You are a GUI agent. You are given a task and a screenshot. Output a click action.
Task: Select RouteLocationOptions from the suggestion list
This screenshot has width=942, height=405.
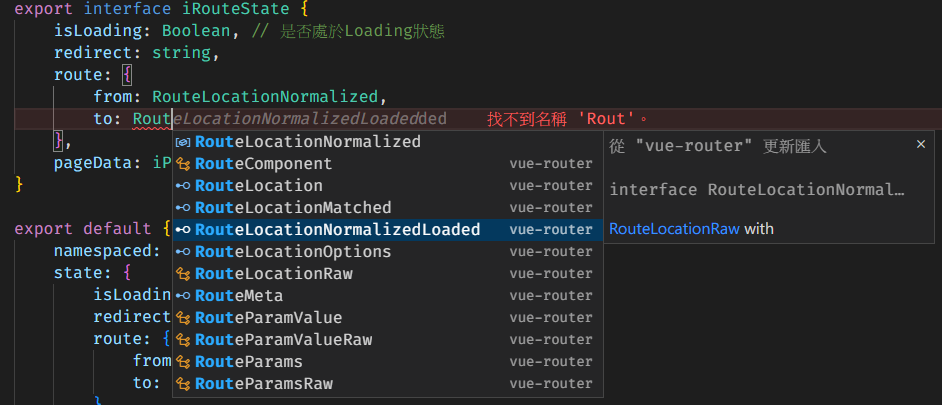click(387, 252)
